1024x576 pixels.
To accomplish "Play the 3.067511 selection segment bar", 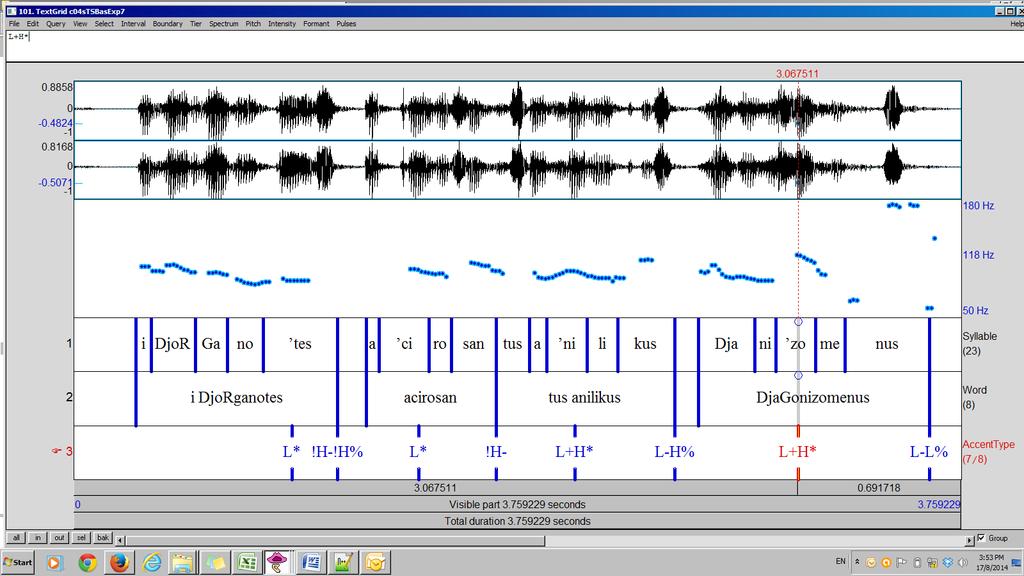I will (436, 488).
